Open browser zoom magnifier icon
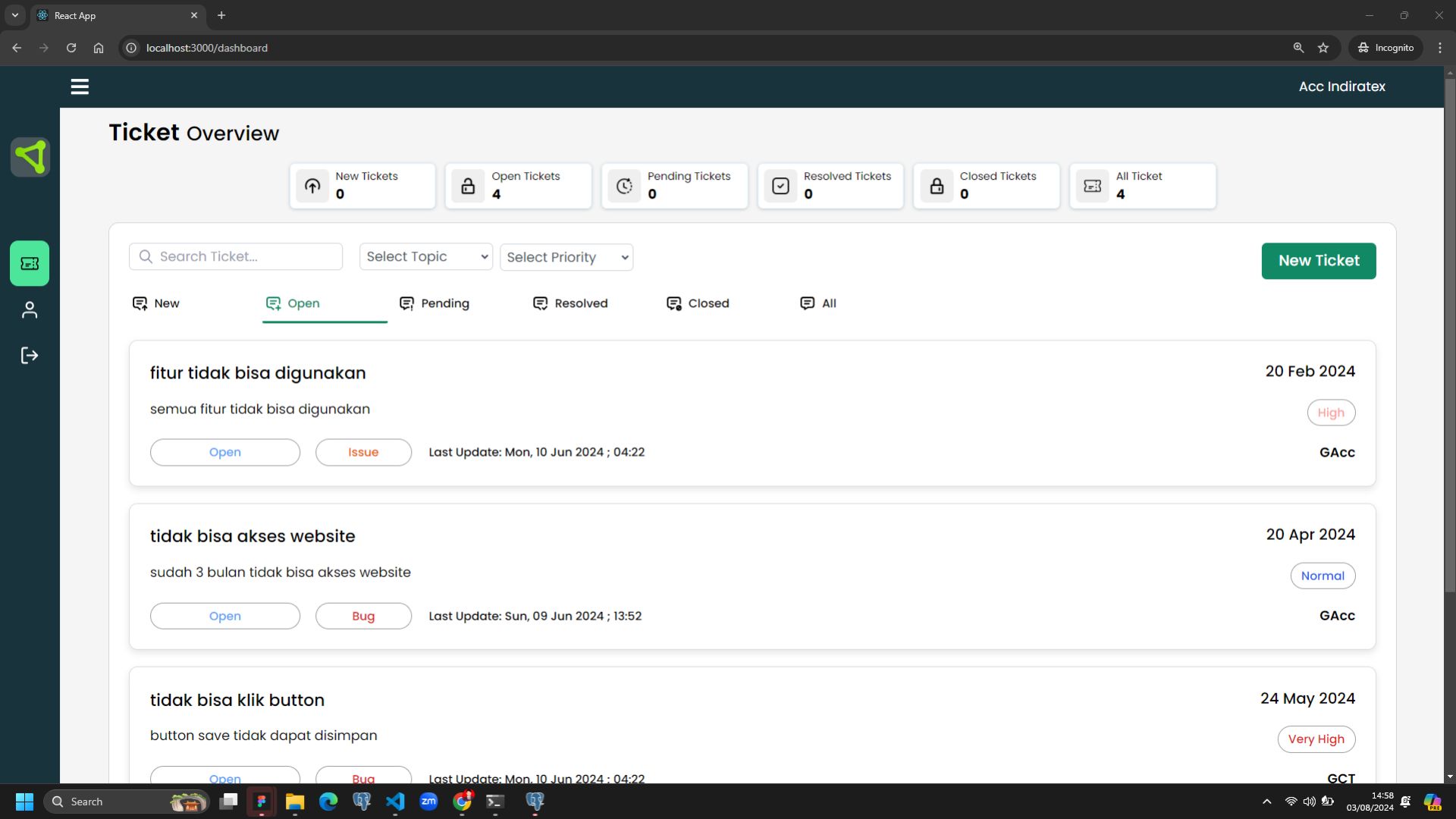 click(1298, 48)
